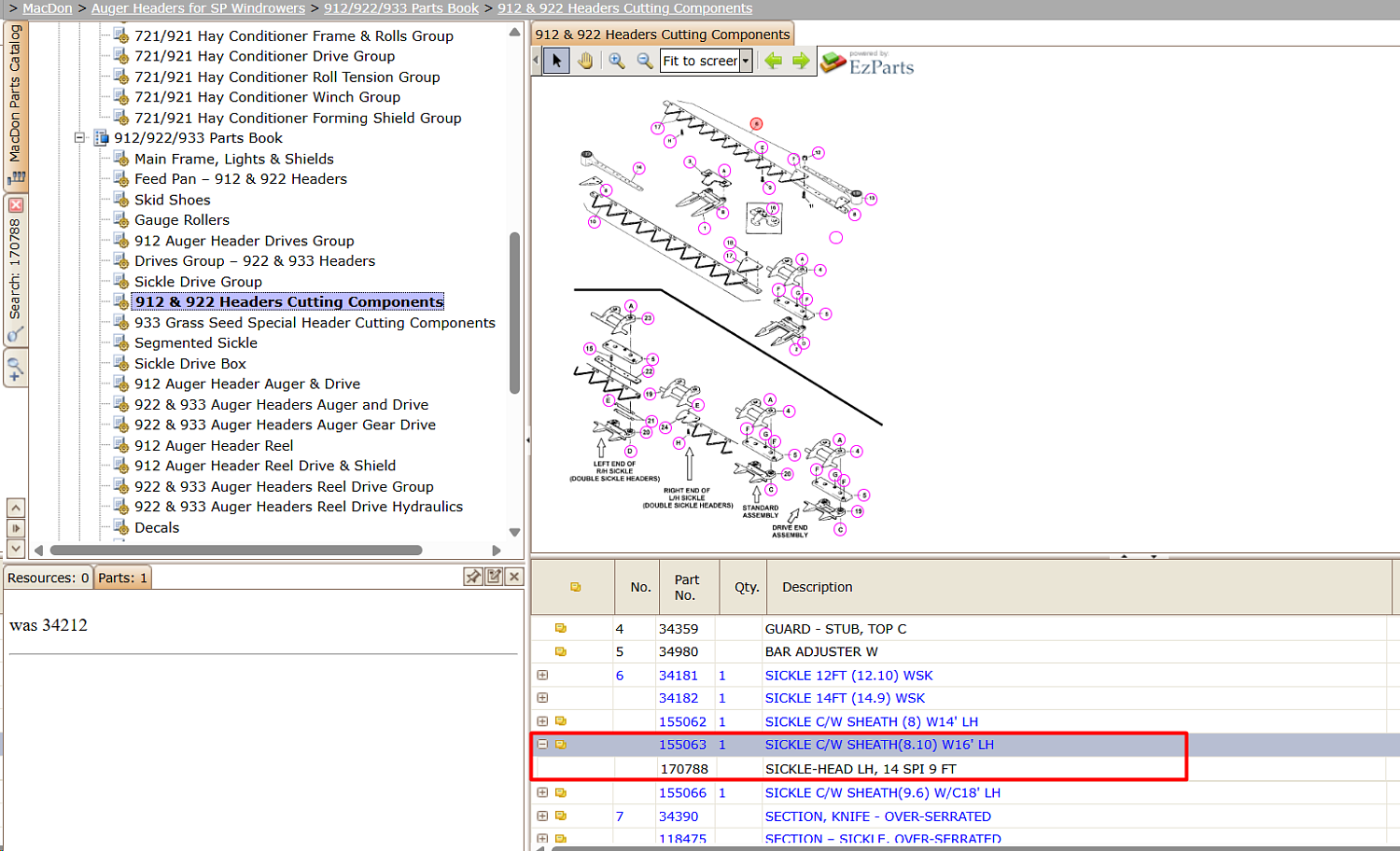The height and width of the screenshot is (851, 1400).
Task: Open 912 & 922 Headers Cutting Components breadcrumb
Action: pos(624,8)
